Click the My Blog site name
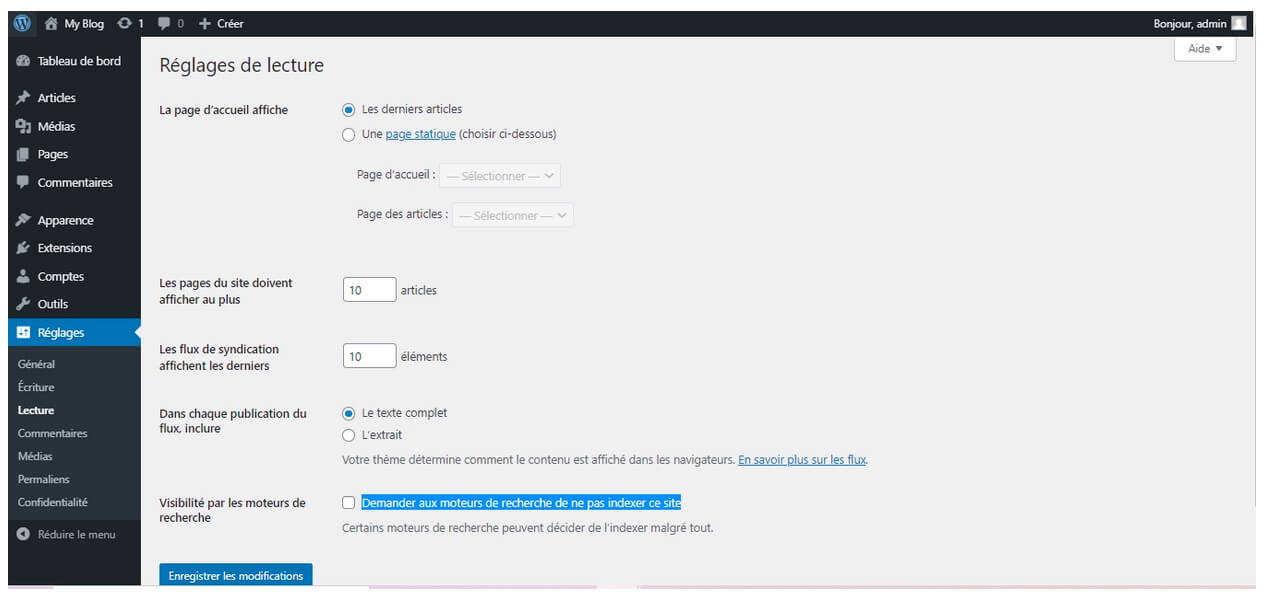This screenshot has height=602, width=1270. [84, 24]
